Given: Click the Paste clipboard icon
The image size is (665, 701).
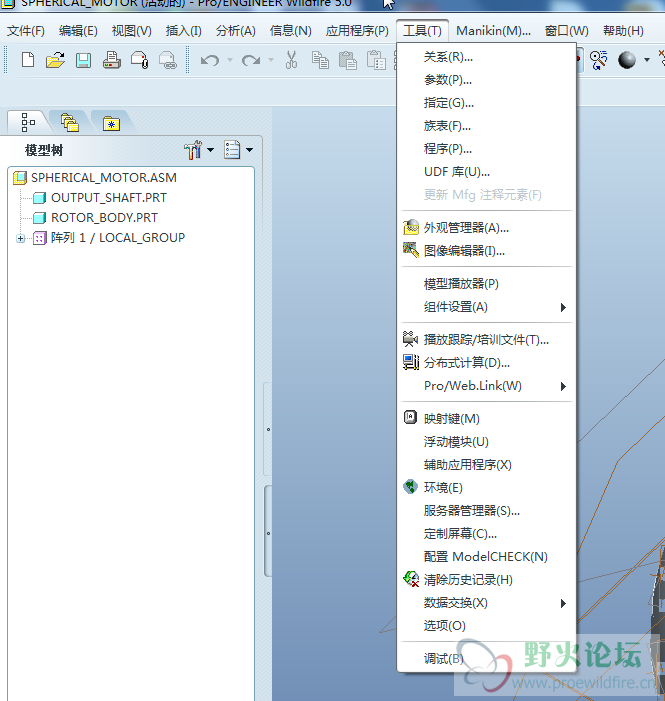Looking at the screenshot, I should tap(348, 60).
